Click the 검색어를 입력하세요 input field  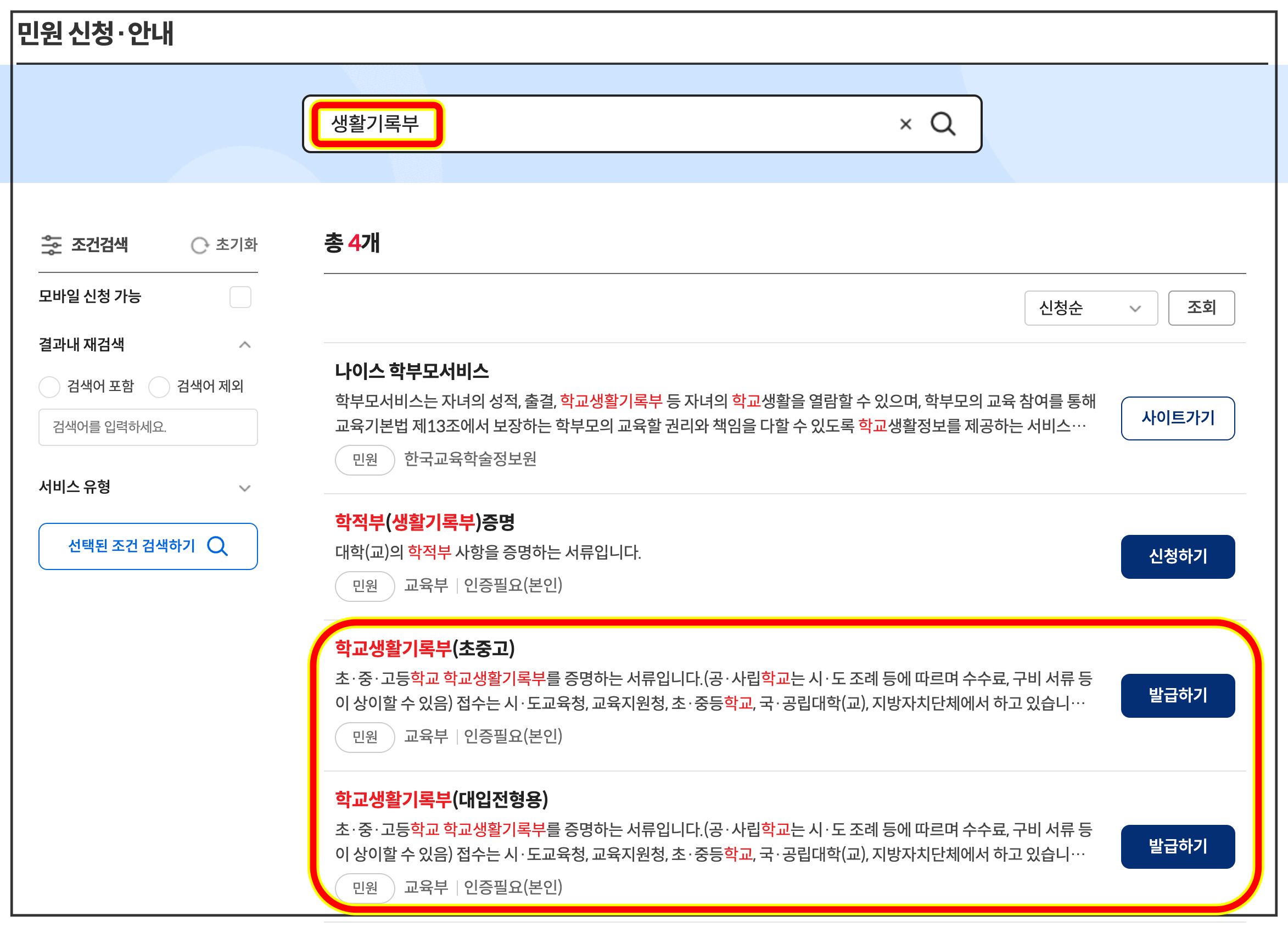pos(148,427)
